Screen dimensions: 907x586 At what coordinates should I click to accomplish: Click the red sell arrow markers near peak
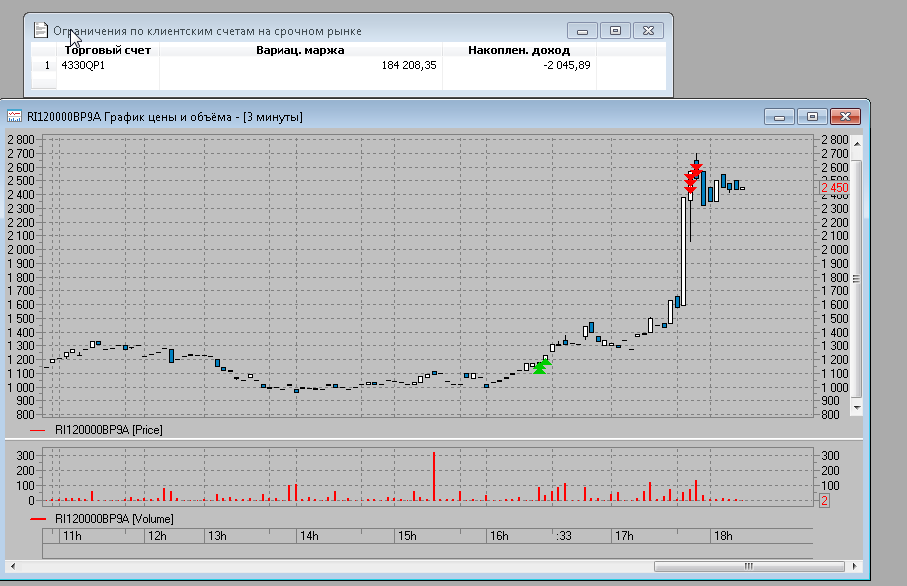(x=691, y=177)
